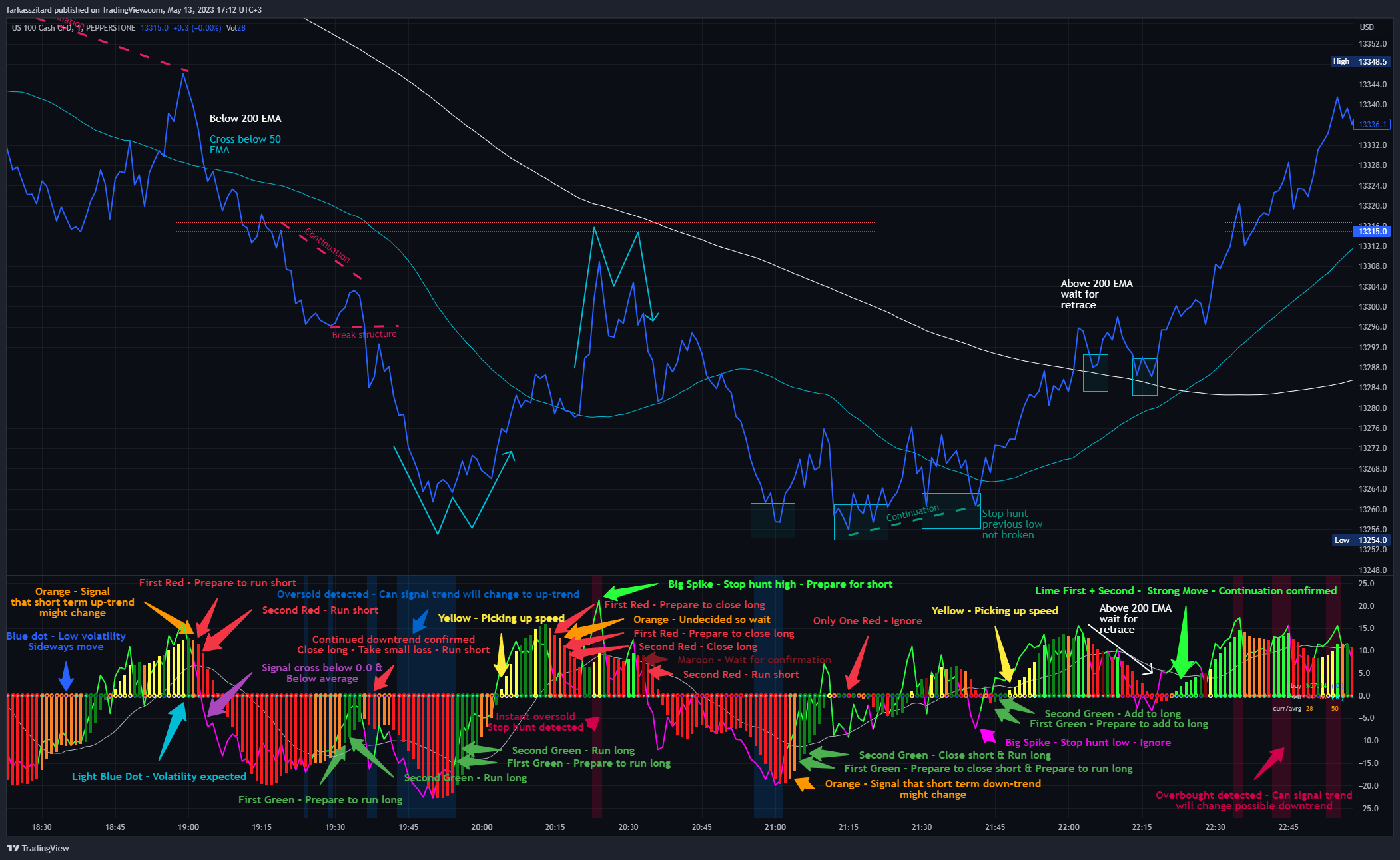The image size is (1400, 860).
Task: Click the 13352.0 price scale value
Action: coord(1373,44)
